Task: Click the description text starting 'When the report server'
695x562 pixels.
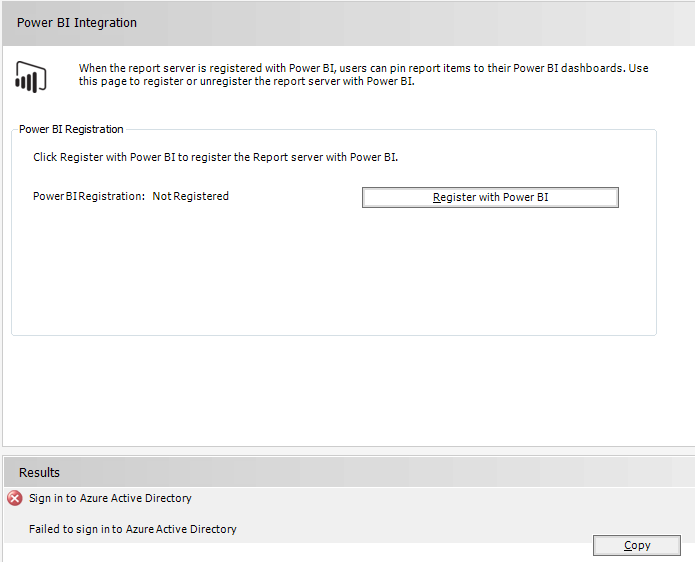Action: tap(363, 74)
